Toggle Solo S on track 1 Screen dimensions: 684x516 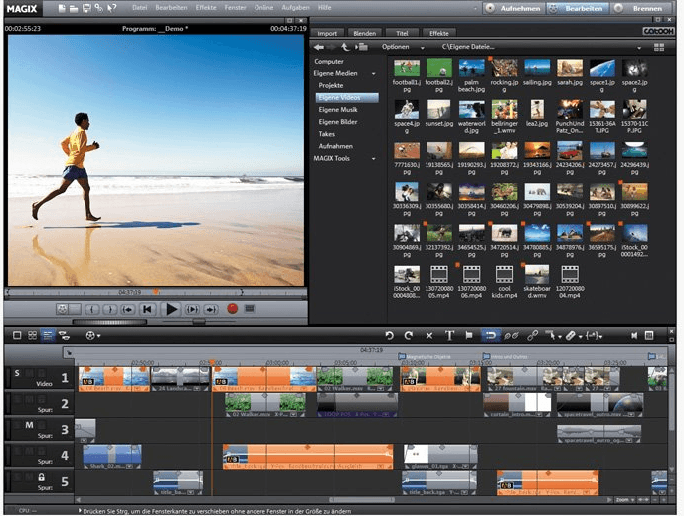tap(17, 373)
